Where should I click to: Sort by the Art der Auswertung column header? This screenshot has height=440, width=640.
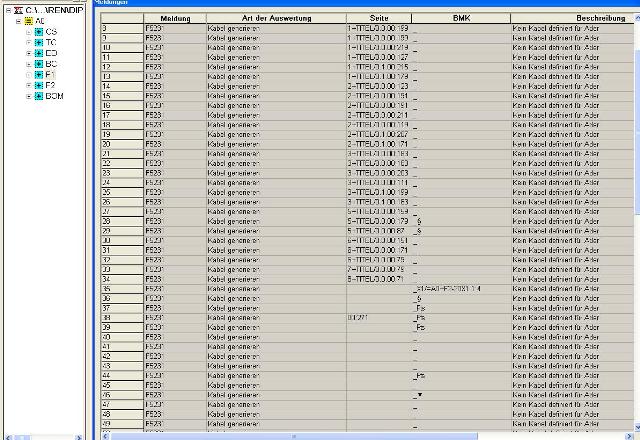click(x=276, y=18)
